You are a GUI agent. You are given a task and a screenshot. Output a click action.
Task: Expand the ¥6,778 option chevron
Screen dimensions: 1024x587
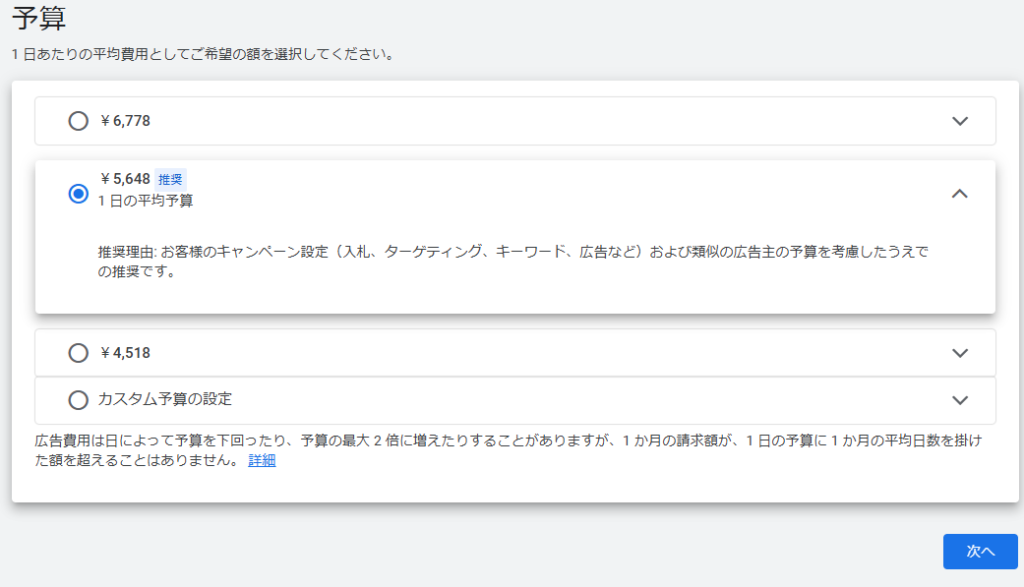[960, 121]
